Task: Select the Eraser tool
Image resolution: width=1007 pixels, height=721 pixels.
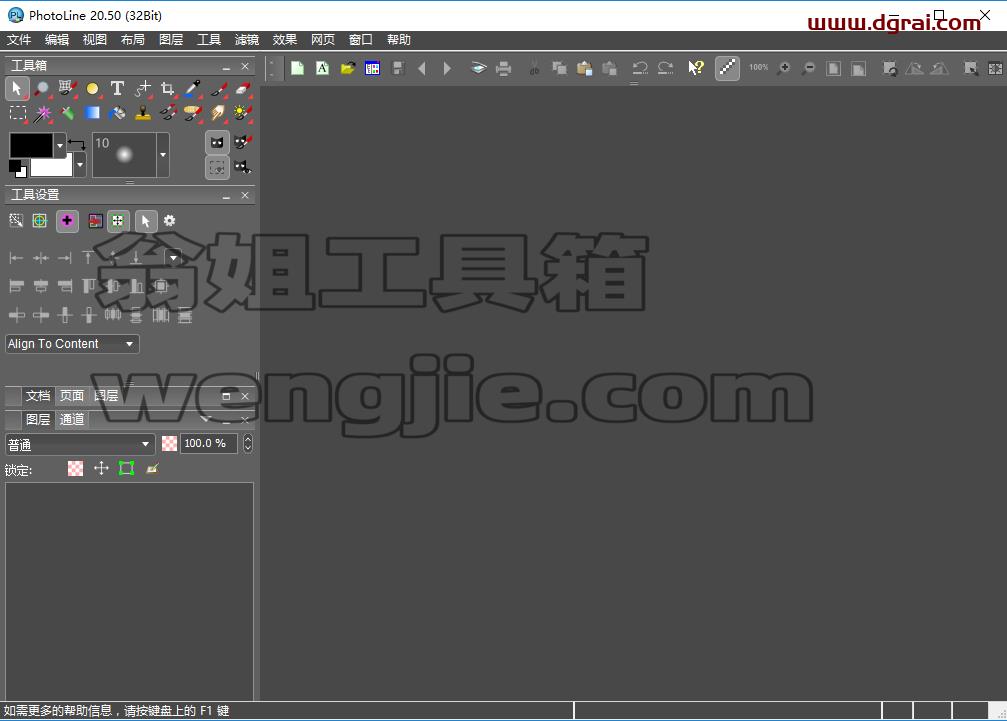Action: coord(243,88)
